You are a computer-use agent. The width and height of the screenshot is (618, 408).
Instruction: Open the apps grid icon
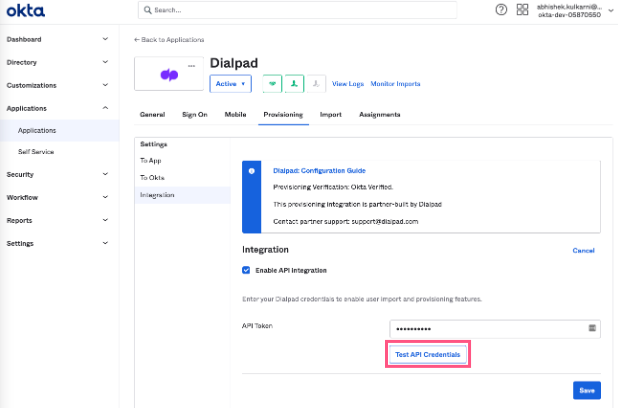[522, 9]
